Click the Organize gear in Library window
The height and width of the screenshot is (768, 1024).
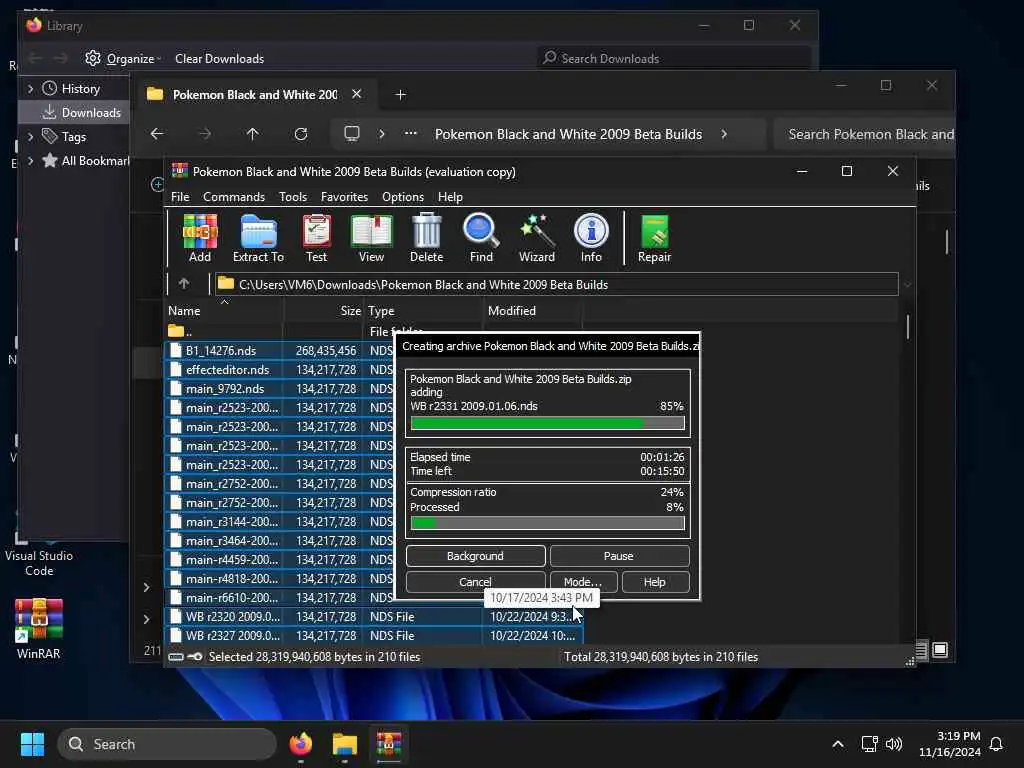pos(93,58)
